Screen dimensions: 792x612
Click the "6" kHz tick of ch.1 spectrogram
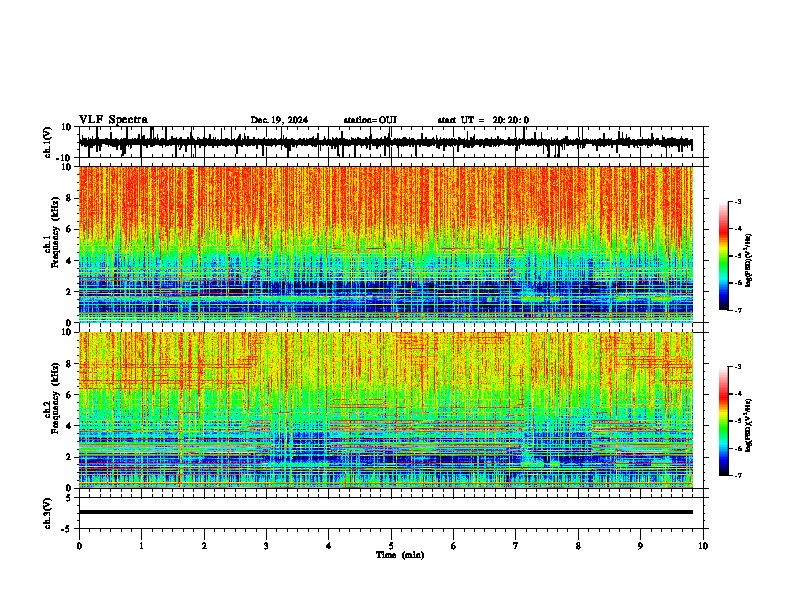click(69, 230)
